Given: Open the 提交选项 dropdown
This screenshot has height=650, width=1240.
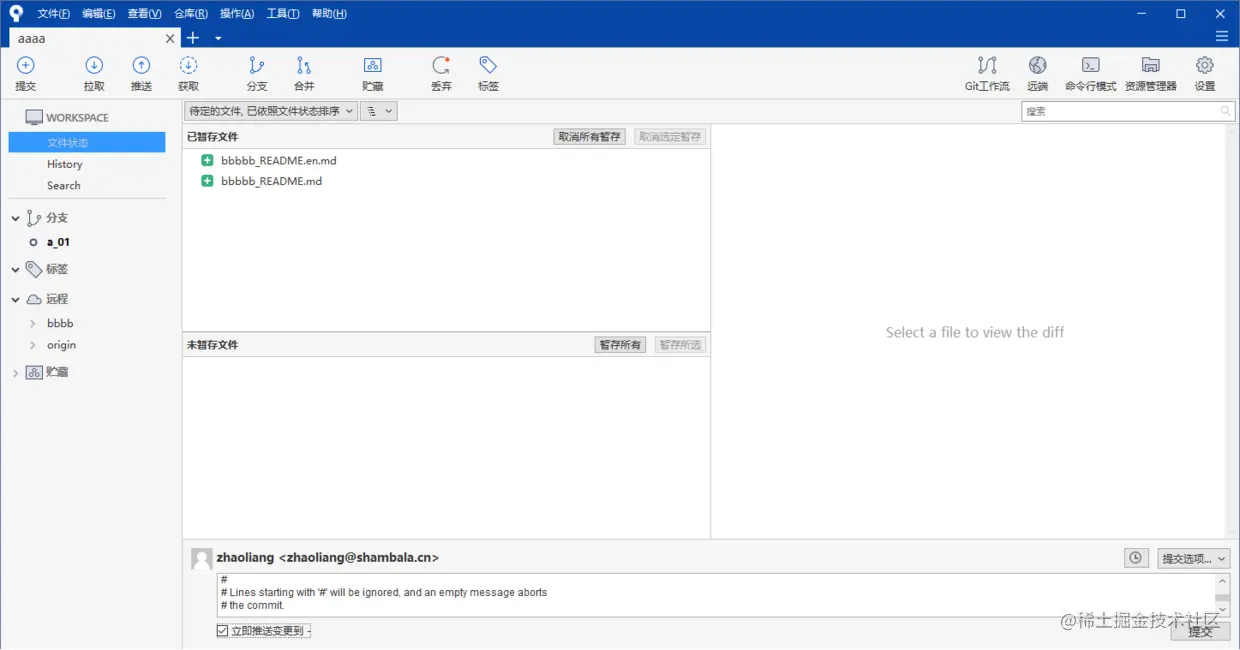Looking at the screenshot, I should coord(1194,558).
